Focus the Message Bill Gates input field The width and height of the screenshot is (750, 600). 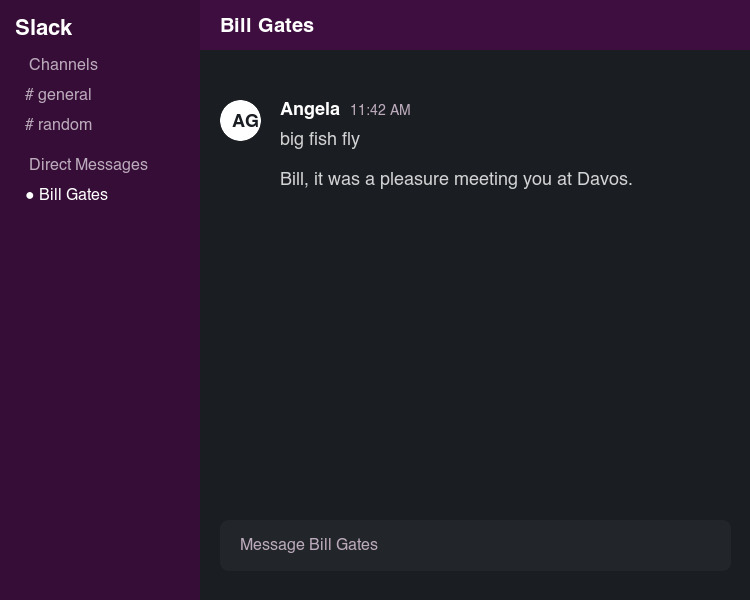point(475,545)
